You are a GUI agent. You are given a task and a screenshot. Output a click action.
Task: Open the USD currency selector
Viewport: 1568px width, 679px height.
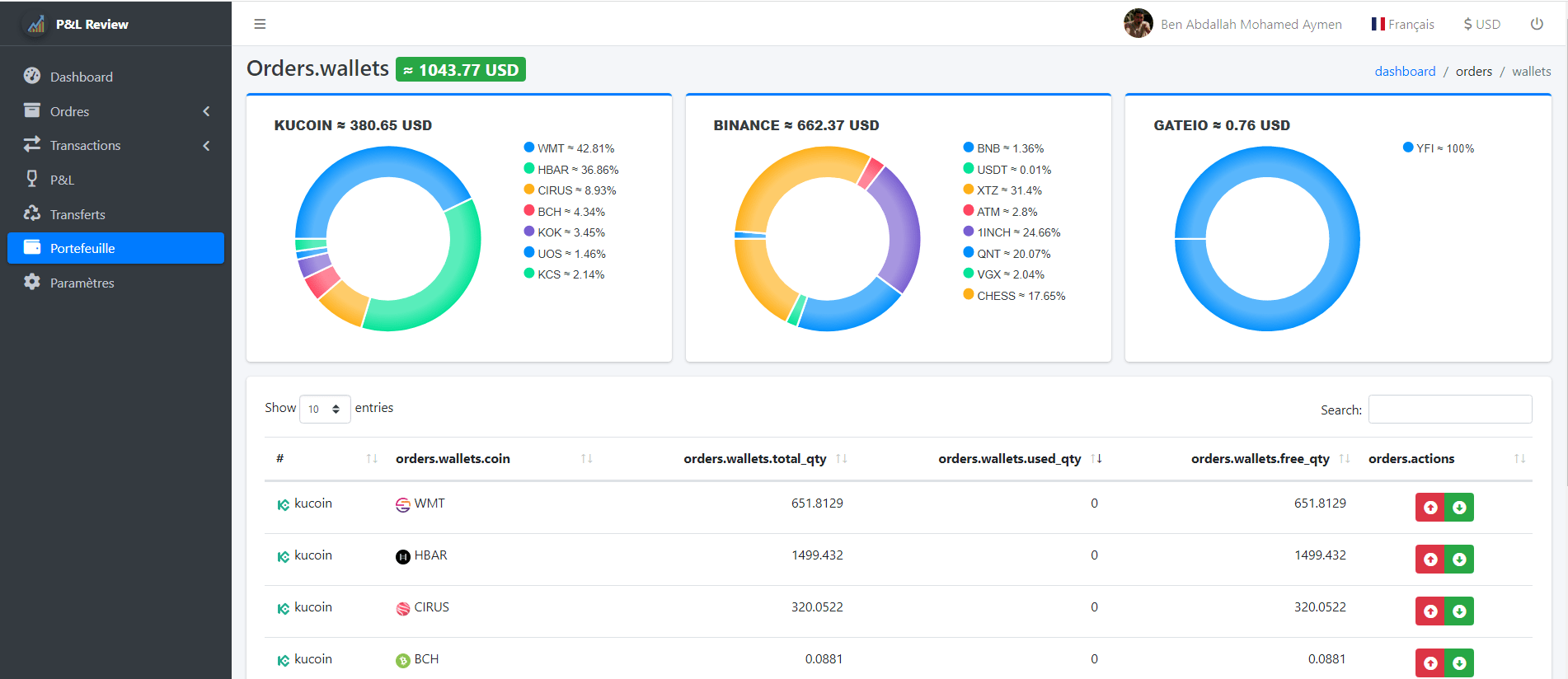coord(1482,24)
